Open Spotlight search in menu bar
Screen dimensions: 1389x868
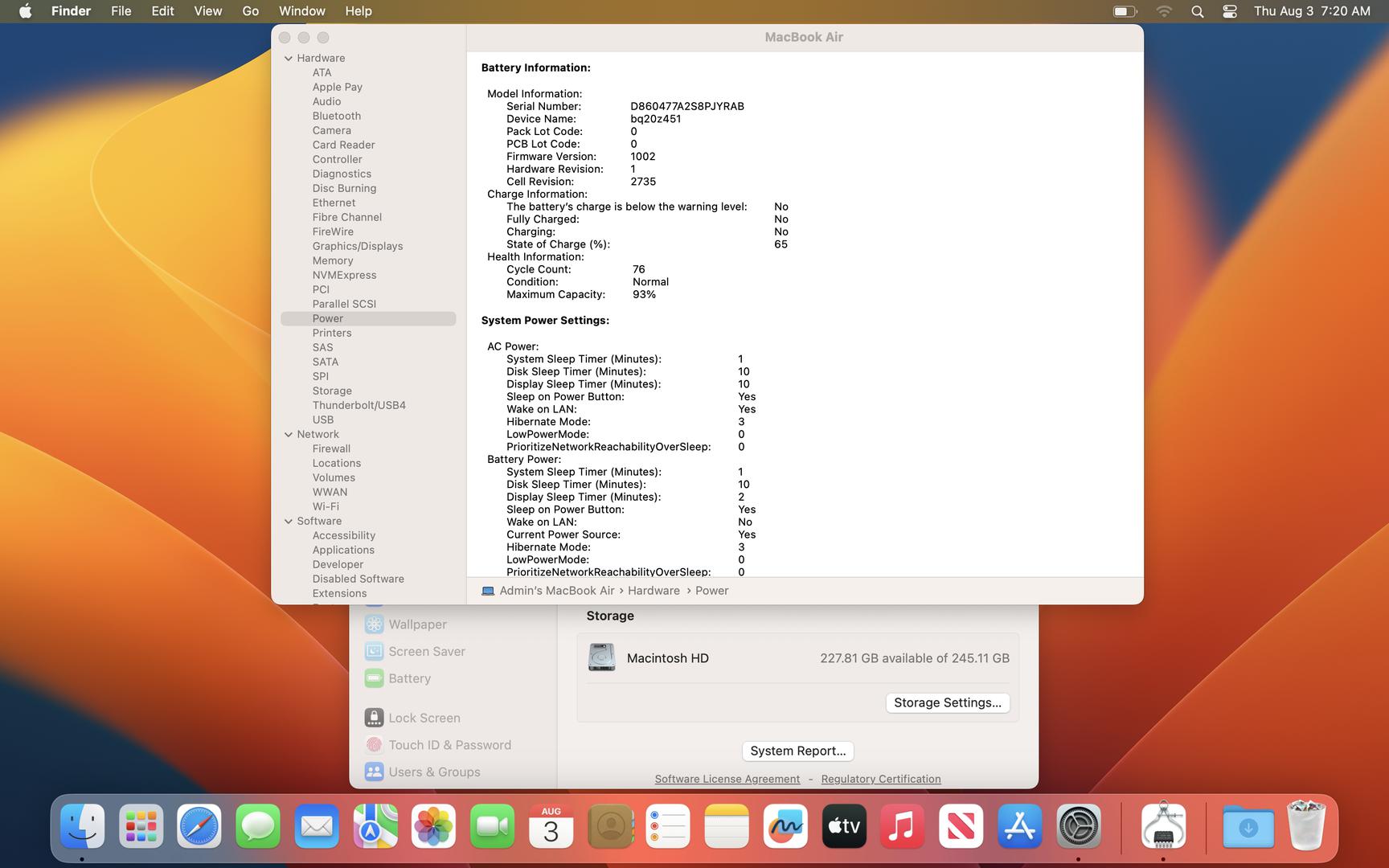pyautogui.click(x=1198, y=11)
